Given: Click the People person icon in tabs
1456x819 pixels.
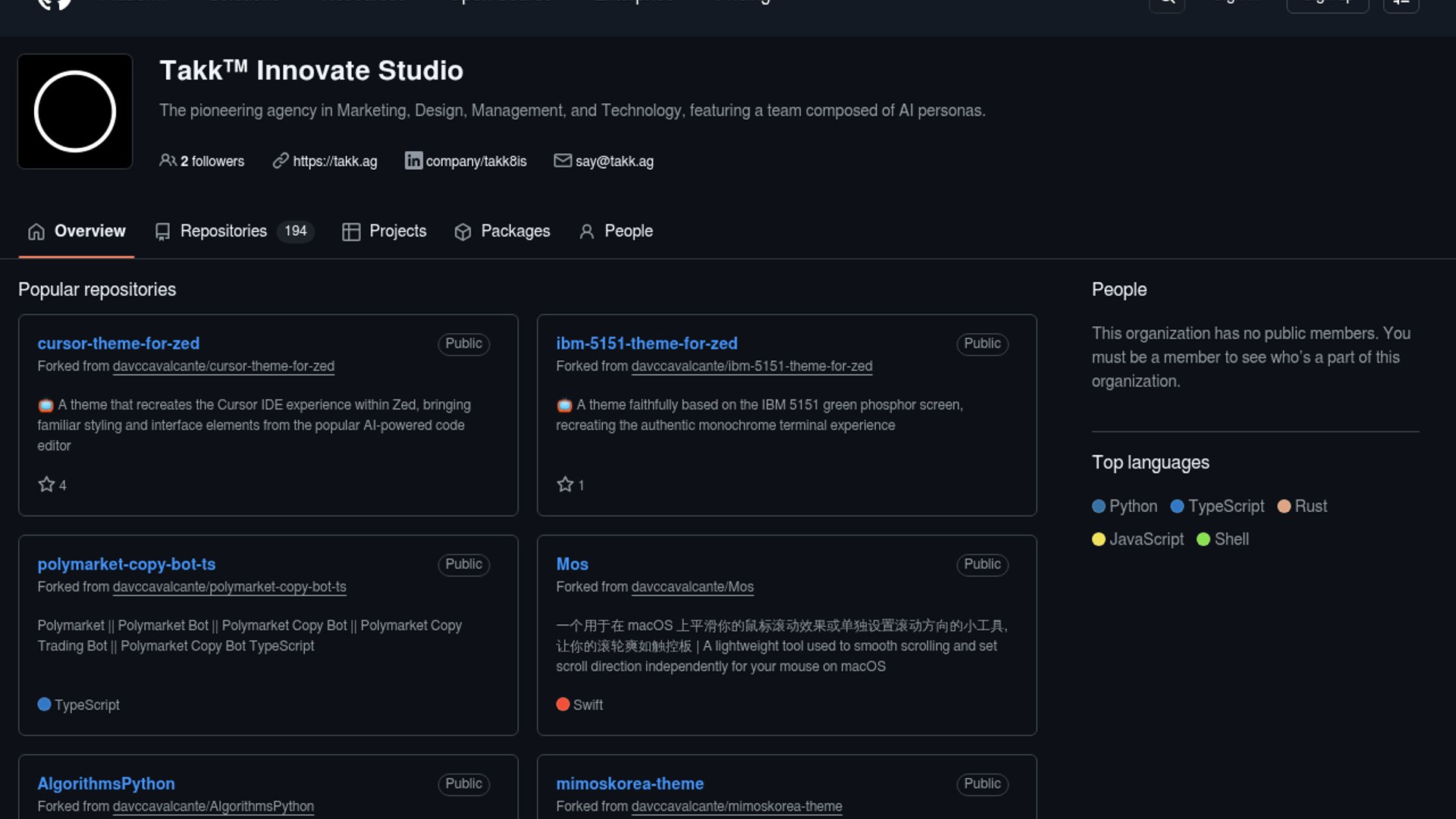Looking at the screenshot, I should point(587,232).
